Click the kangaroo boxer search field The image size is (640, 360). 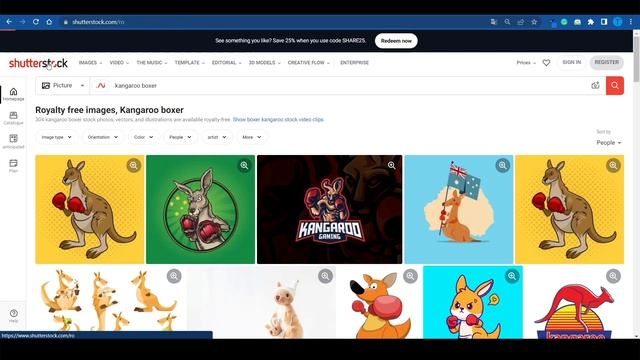pos(349,86)
